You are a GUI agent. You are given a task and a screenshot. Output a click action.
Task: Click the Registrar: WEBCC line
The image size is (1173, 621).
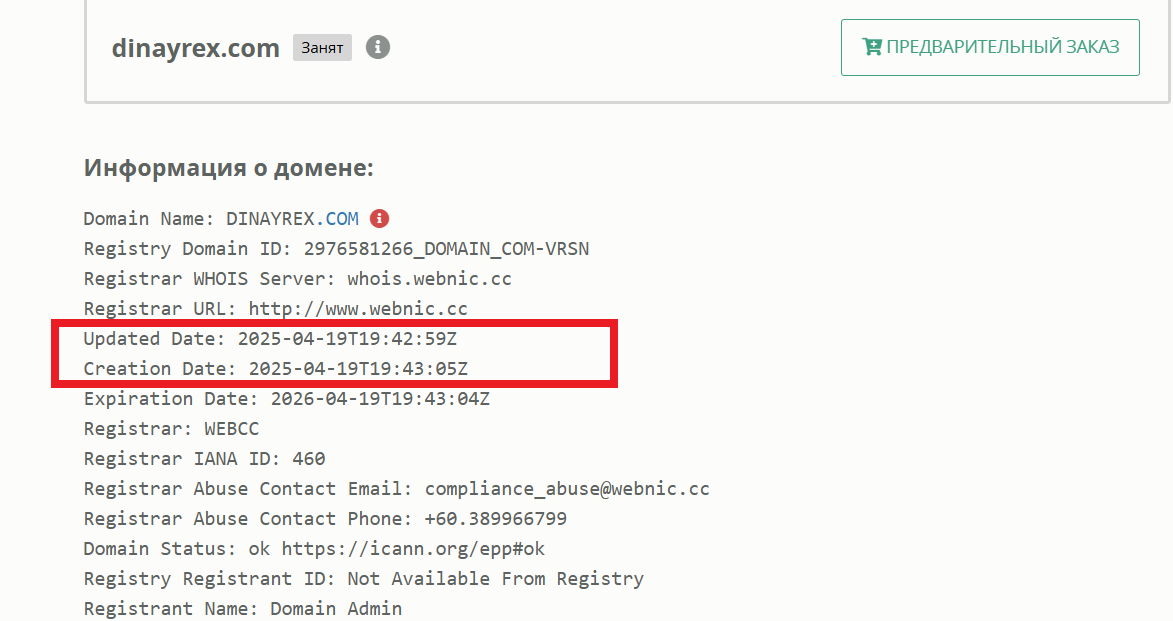(x=171, y=429)
